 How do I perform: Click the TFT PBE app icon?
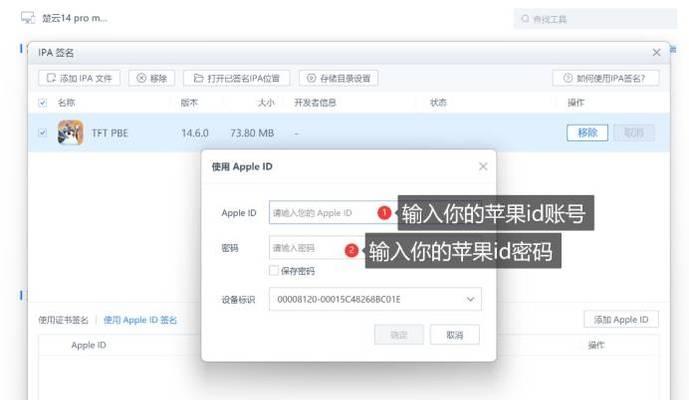(x=70, y=132)
